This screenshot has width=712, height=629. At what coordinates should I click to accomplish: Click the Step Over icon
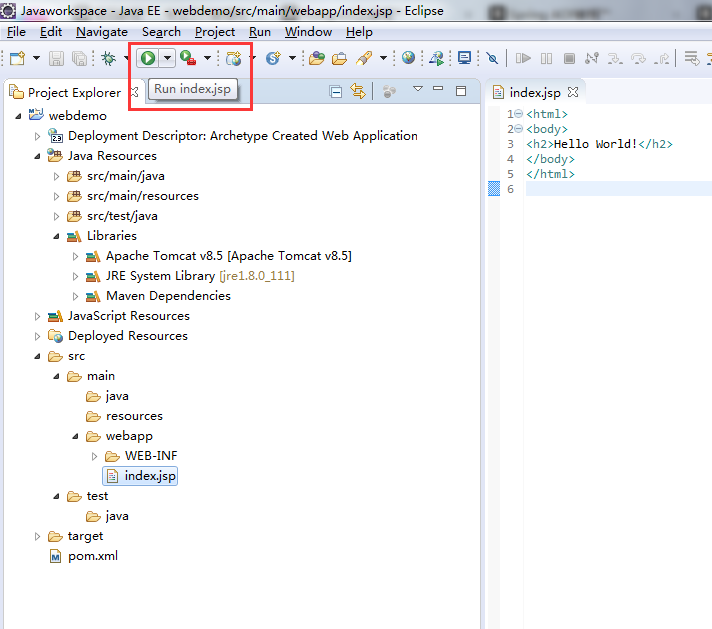tap(638, 58)
